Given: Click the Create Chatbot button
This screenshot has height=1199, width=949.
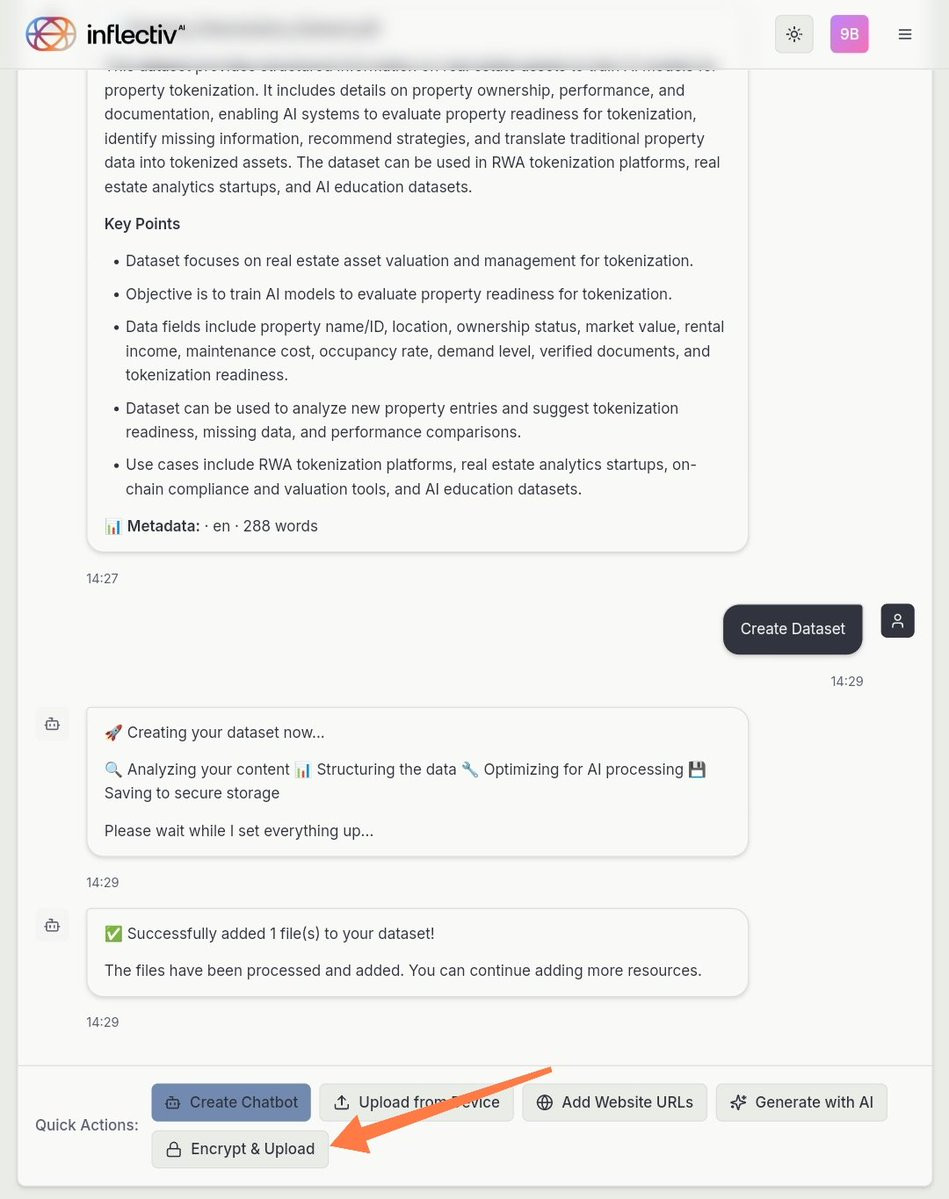Looking at the screenshot, I should click(231, 1102).
